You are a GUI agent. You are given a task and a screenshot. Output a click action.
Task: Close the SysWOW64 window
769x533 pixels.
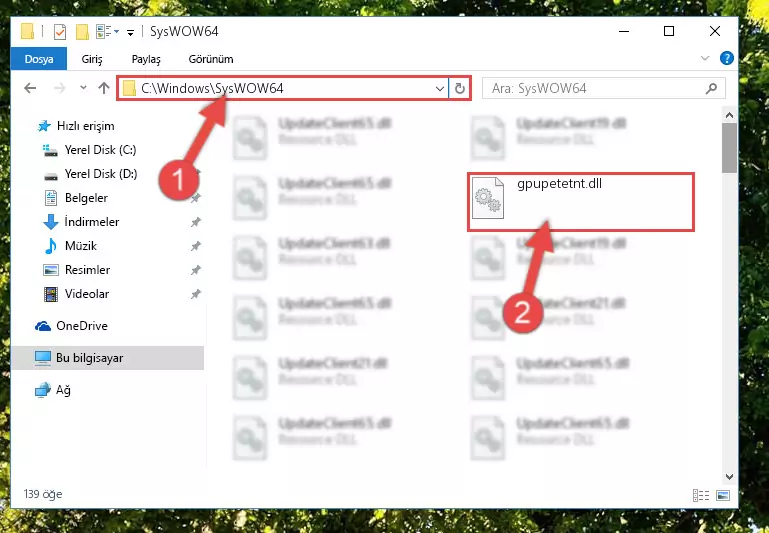tap(715, 31)
